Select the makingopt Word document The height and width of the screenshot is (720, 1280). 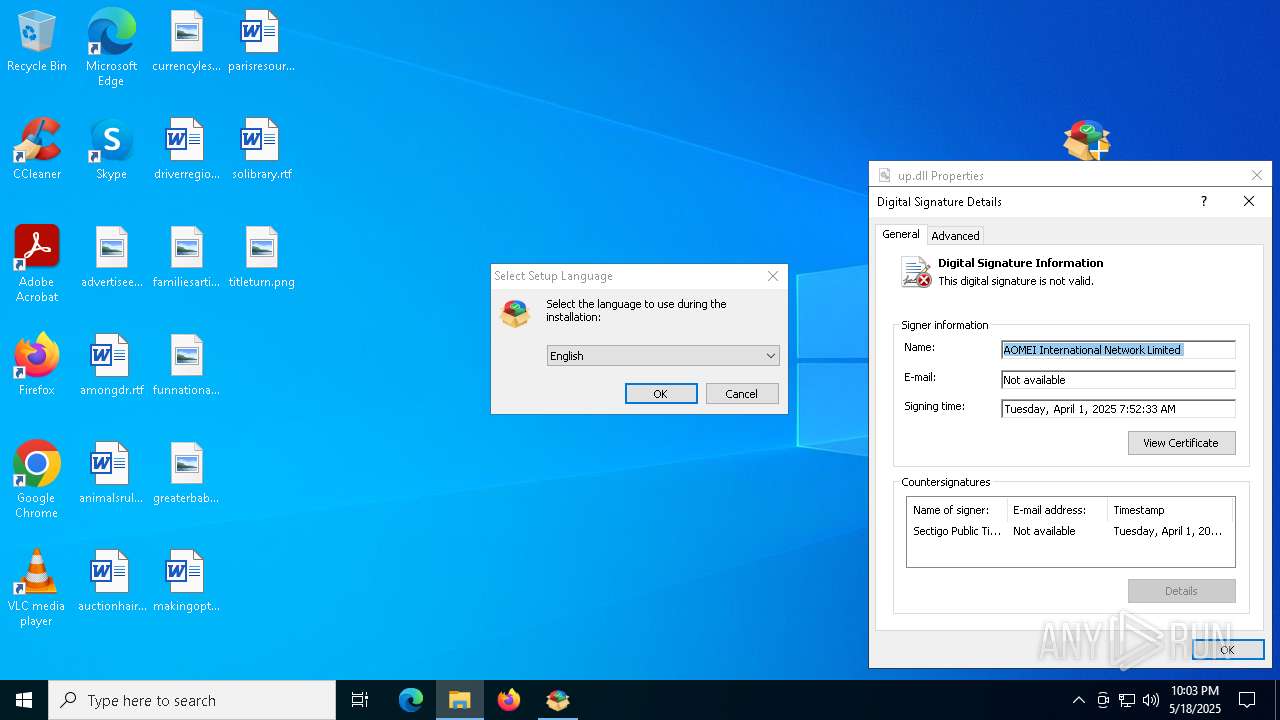(186, 582)
